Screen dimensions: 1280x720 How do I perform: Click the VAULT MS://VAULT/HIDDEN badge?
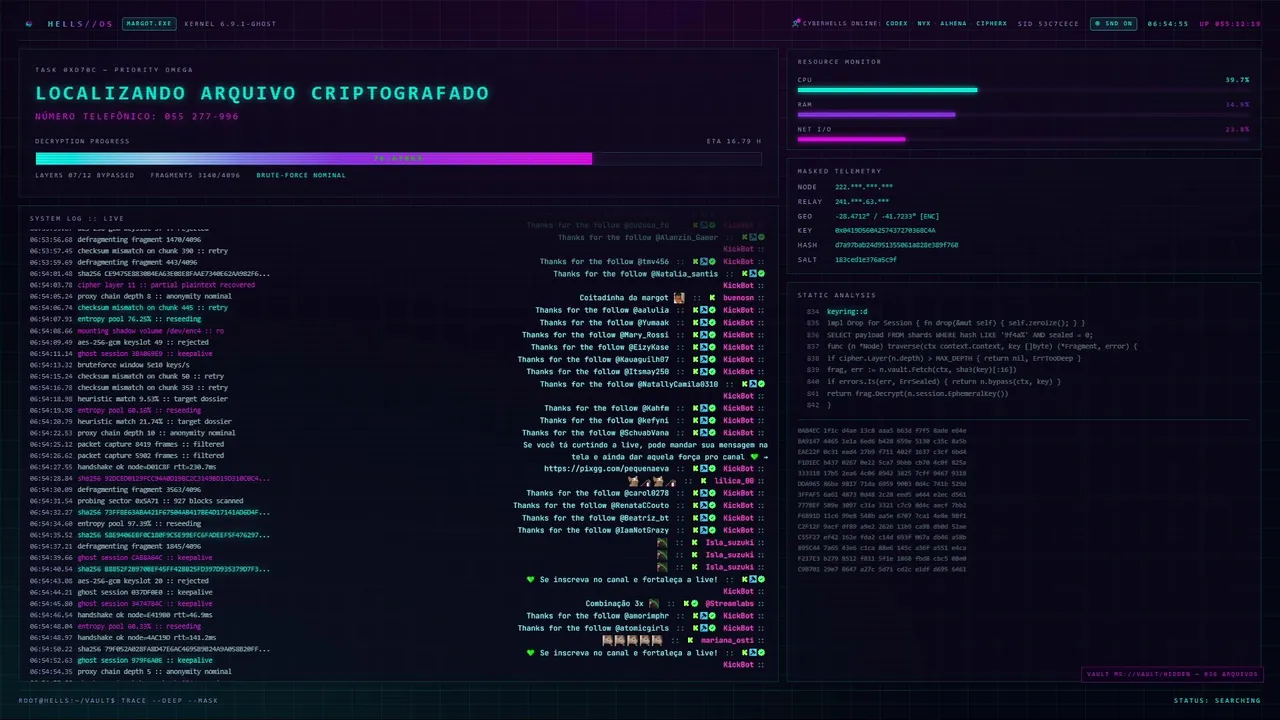point(1171,674)
